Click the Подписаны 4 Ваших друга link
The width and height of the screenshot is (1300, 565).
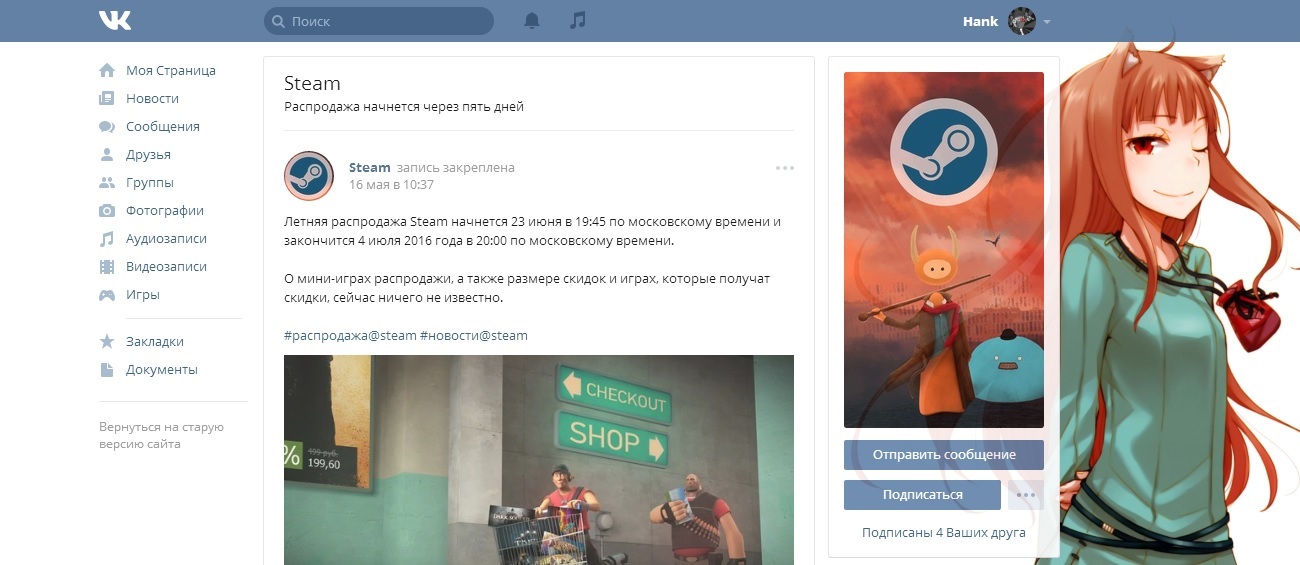click(944, 533)
